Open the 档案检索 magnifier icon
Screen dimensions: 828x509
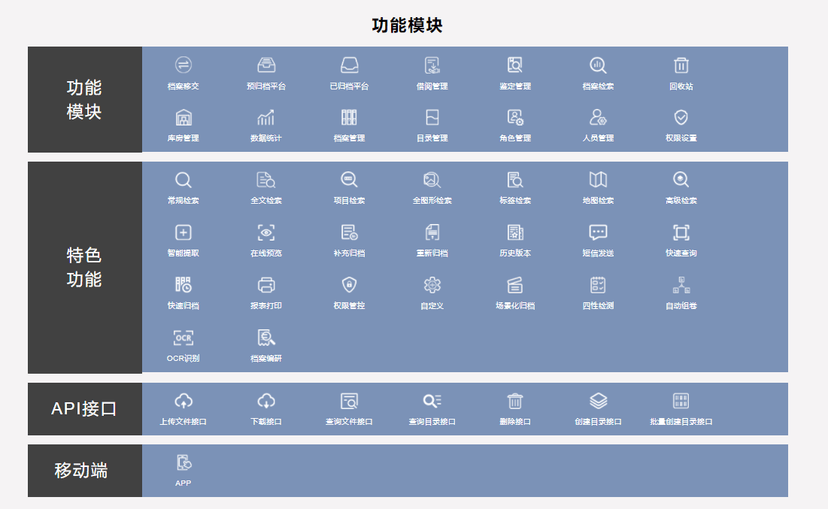pyautogui.click(x=598, y=65)
